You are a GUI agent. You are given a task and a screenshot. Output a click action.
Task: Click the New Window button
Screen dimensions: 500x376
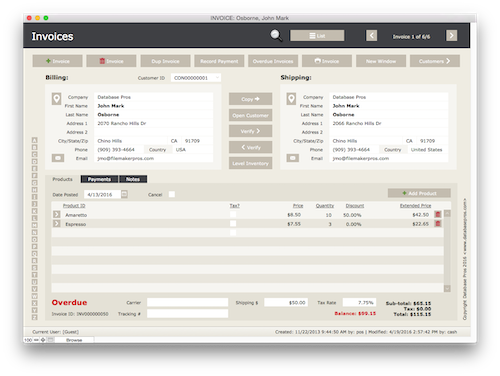click(x=381, y=61)
